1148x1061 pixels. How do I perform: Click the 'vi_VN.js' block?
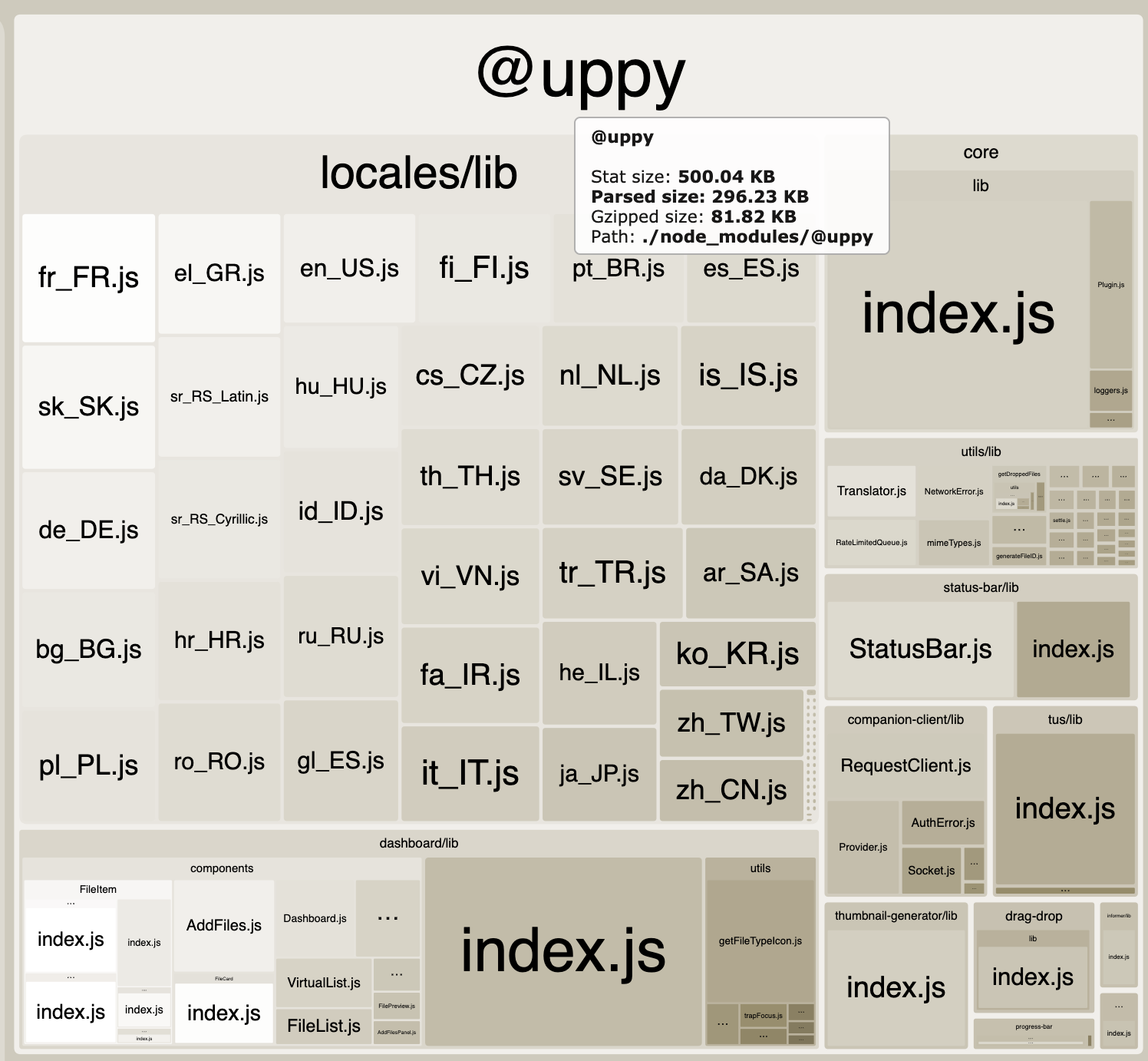pos(470,576)
